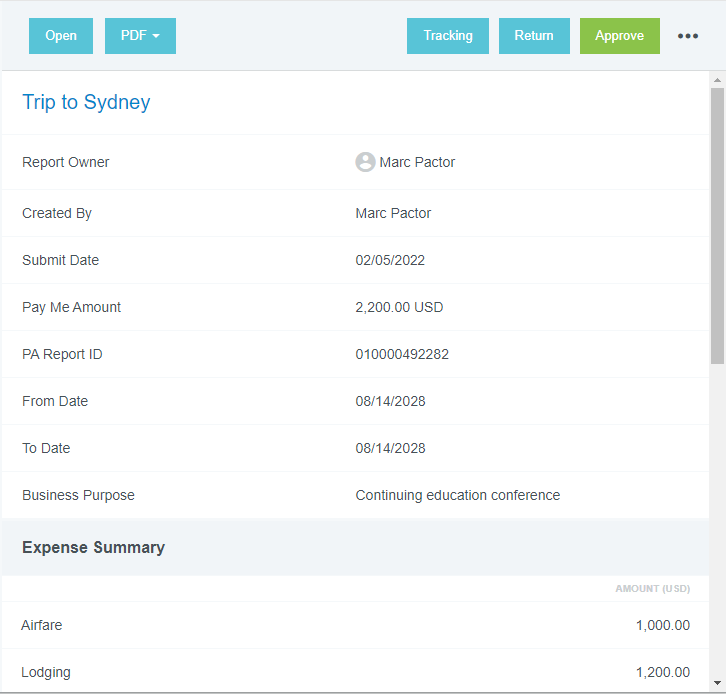Screen dimensions: 726x694
Task: Click the Airfare amount 1,000.00
Action: point(662,625)
